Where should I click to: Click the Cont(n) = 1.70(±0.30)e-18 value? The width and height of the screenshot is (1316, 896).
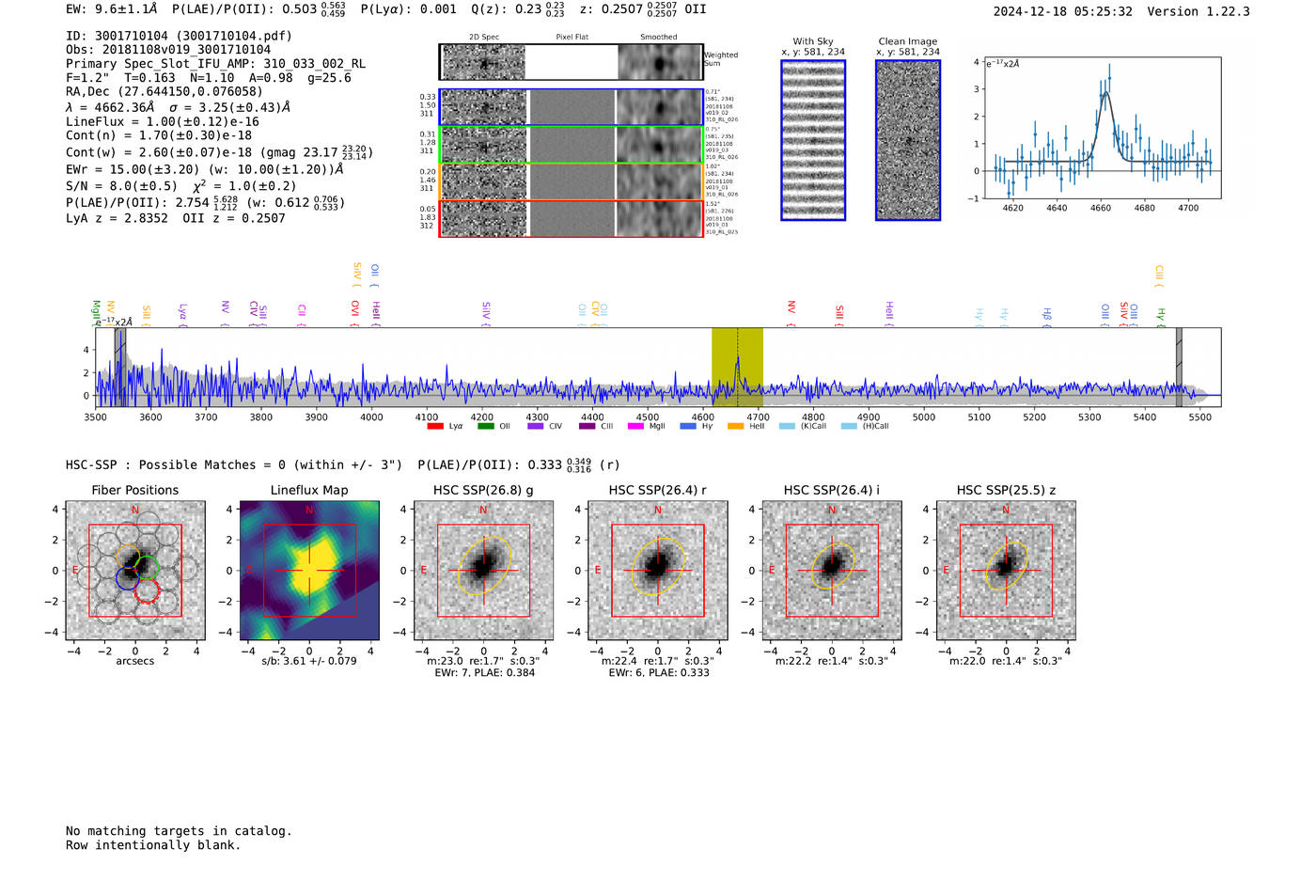159,135
